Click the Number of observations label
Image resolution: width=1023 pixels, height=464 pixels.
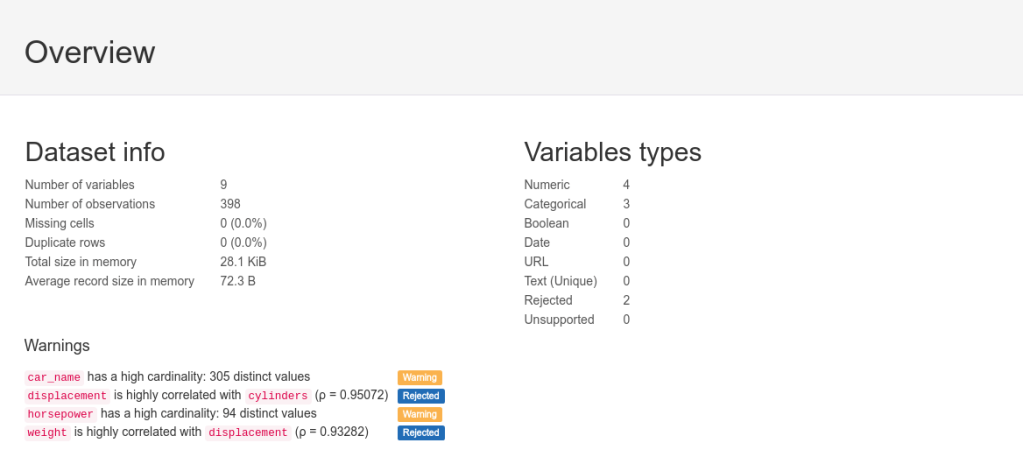click(x=90, y=204)
